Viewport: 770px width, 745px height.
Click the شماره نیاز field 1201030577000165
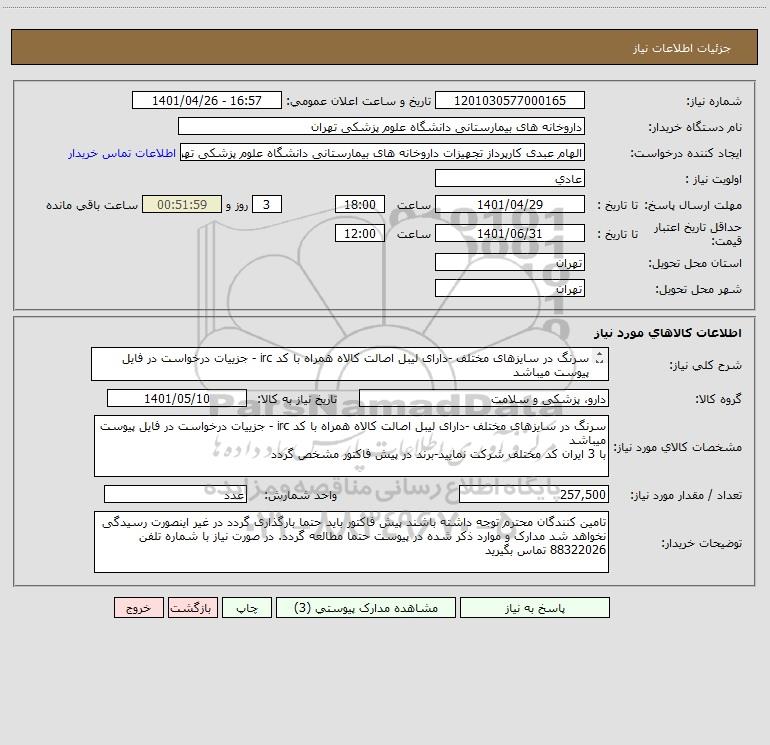510,100
